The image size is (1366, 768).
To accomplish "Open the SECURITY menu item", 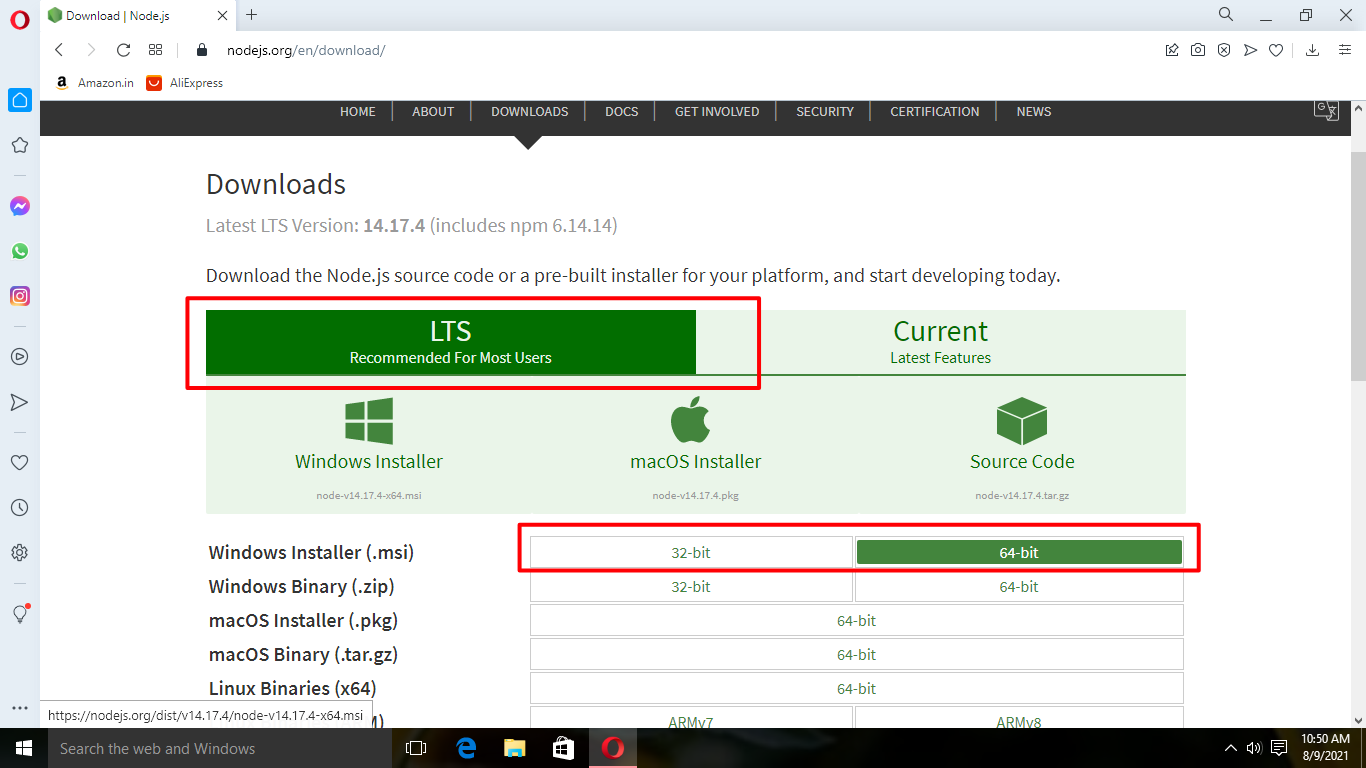I will pyautogui.click(x=825, y=112).
